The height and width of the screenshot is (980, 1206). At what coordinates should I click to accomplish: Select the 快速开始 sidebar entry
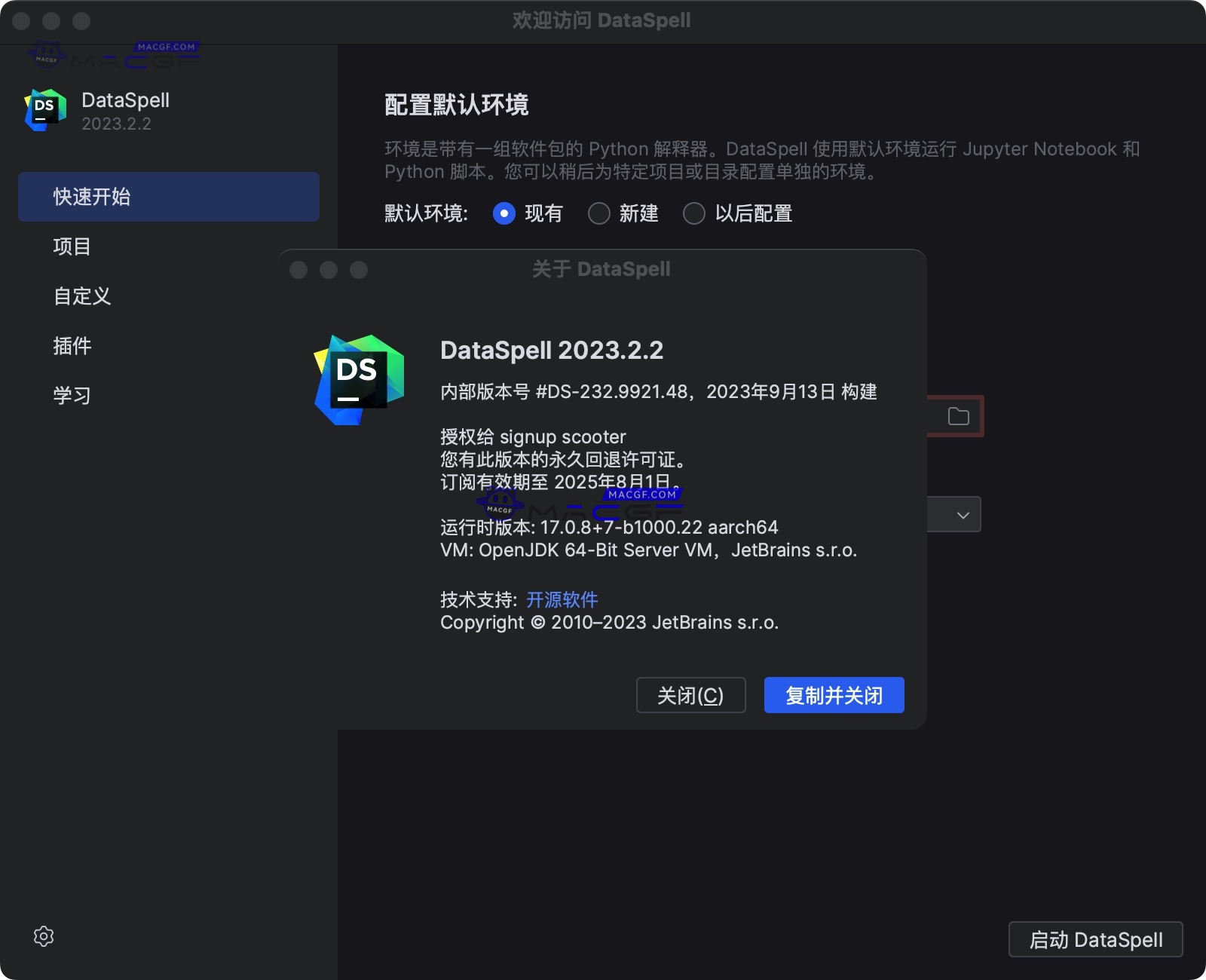[x=92, y=197]
